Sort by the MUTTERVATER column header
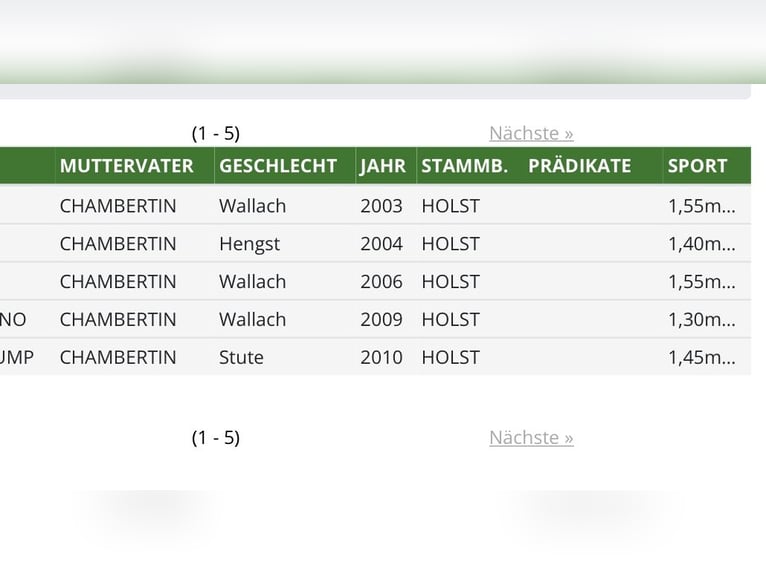The image size is (766, 574). point(126,166)
